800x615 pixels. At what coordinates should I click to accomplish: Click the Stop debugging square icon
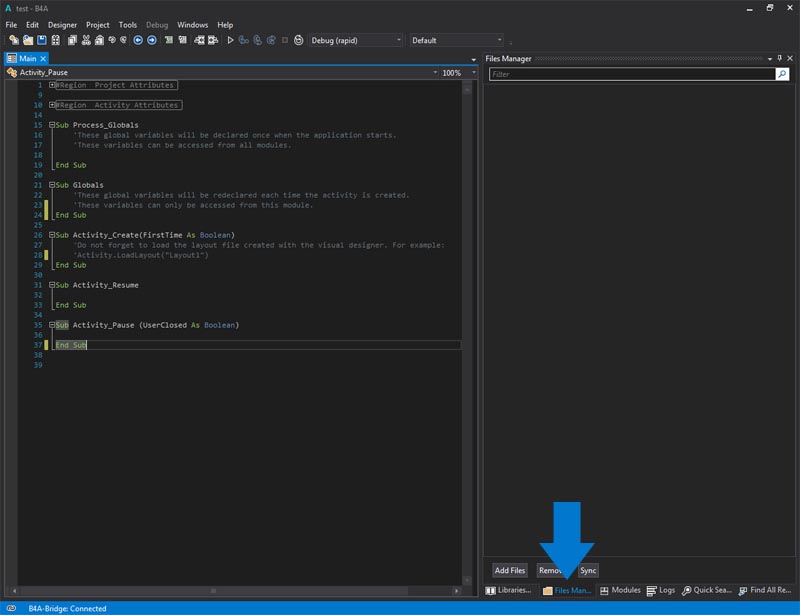click(x=285, y=40)
